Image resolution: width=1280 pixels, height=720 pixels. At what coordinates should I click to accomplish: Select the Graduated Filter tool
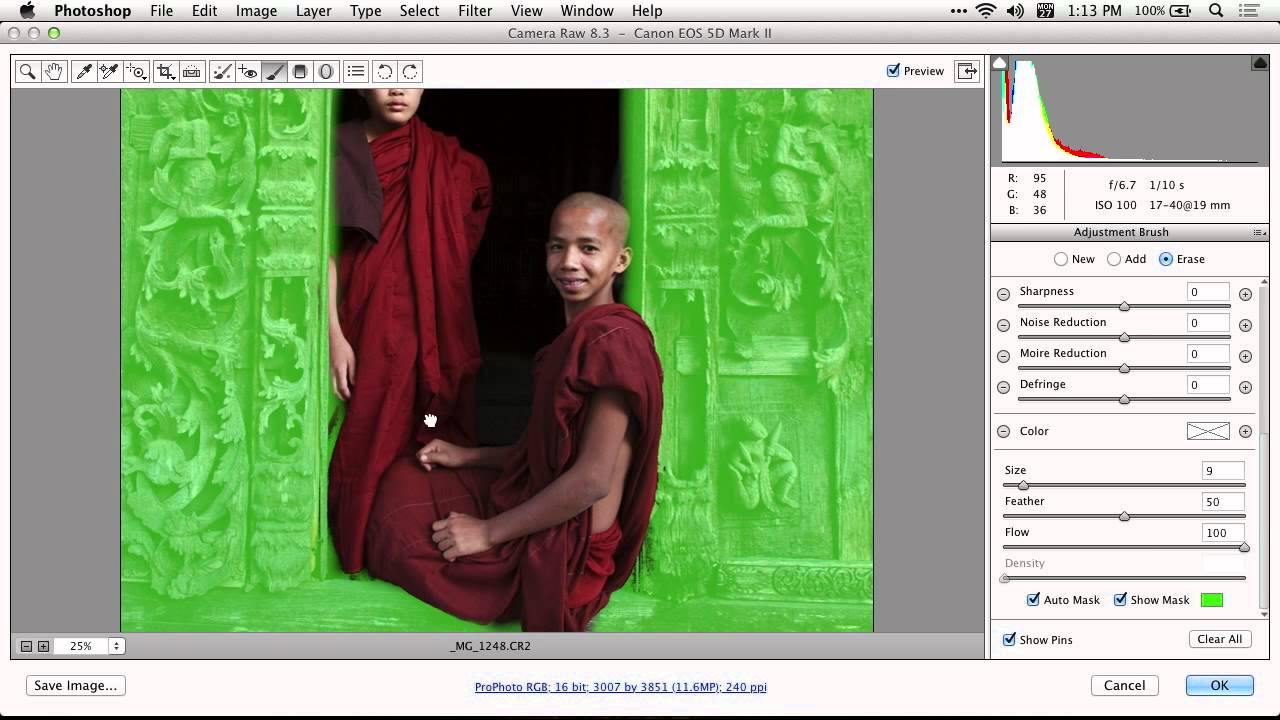pyautogui.click(x=300, y=71)
